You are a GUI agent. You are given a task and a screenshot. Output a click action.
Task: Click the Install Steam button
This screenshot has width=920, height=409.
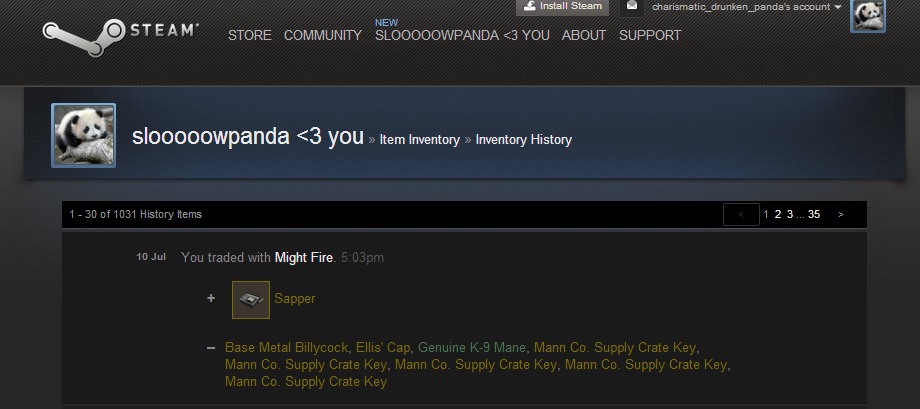click(562, 6)
